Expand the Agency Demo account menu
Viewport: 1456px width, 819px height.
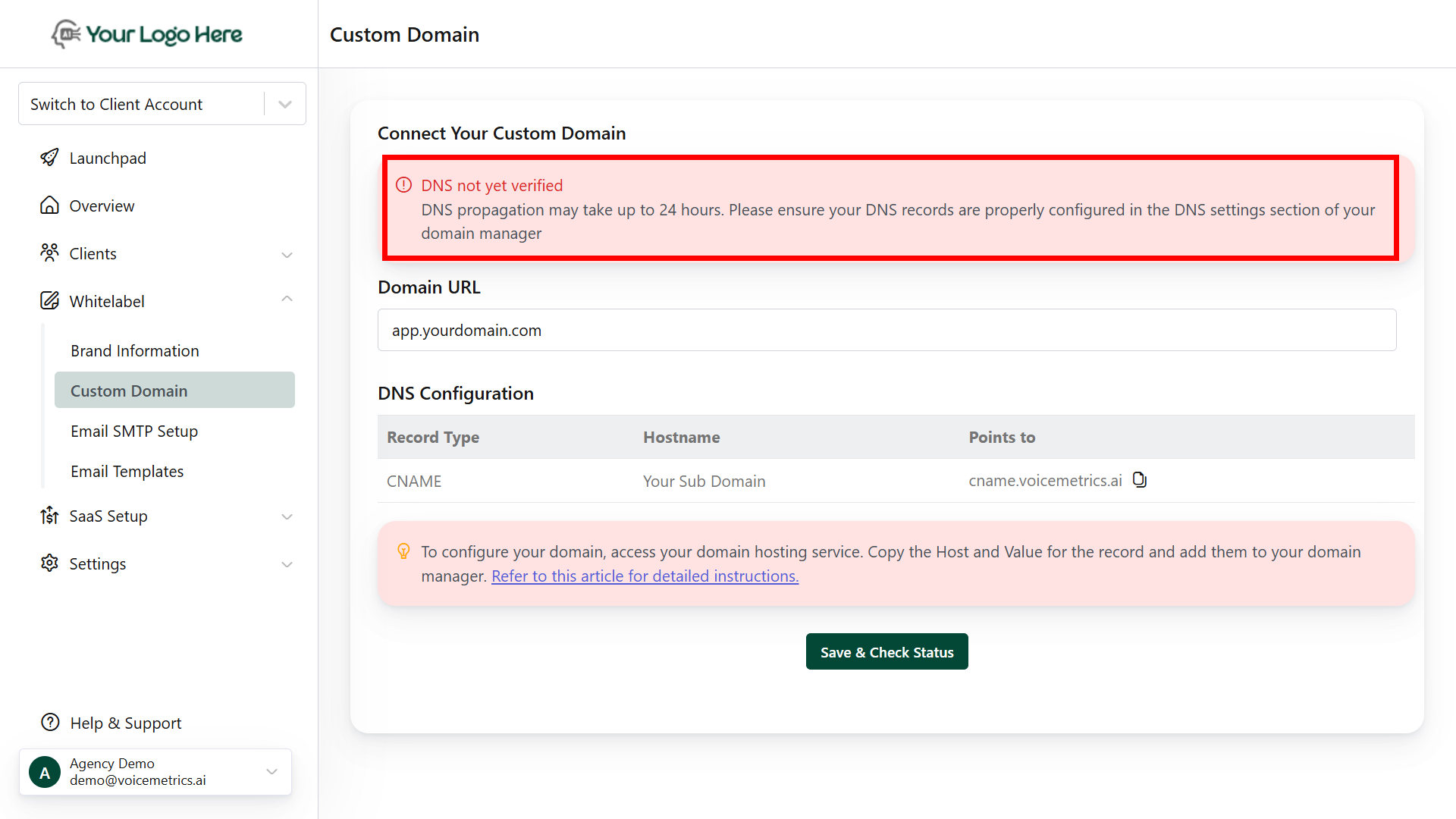point(271,771)
